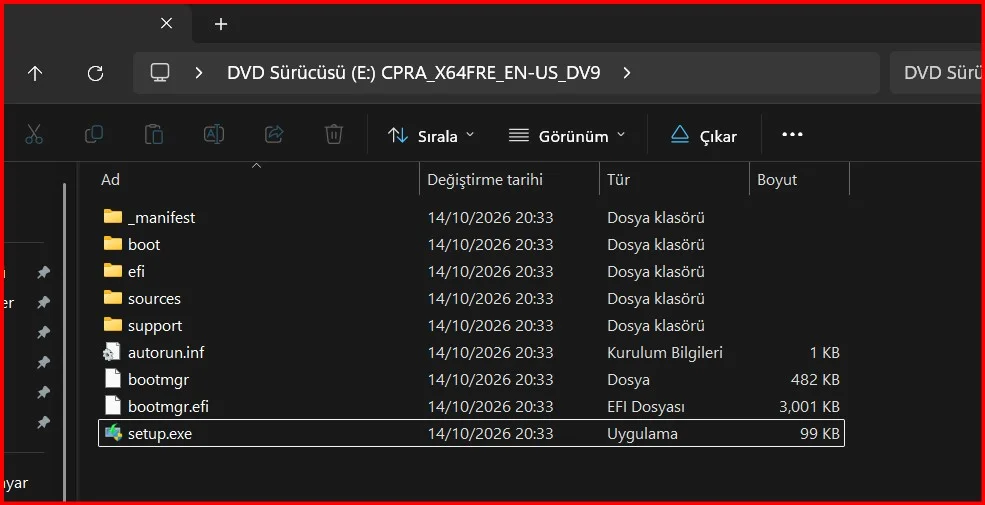Viewport: 985px width, 505px height.
Task: Click the Share icon
Action: click(x=274, y=134)
